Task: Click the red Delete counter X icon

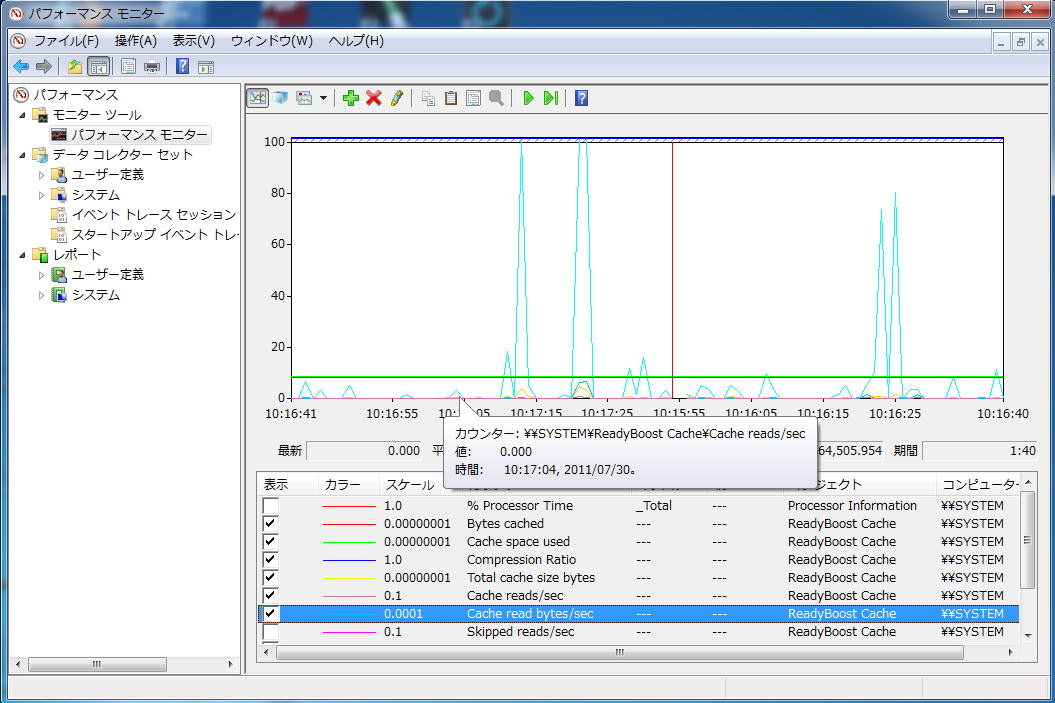Action: click(x=374, y=98)
